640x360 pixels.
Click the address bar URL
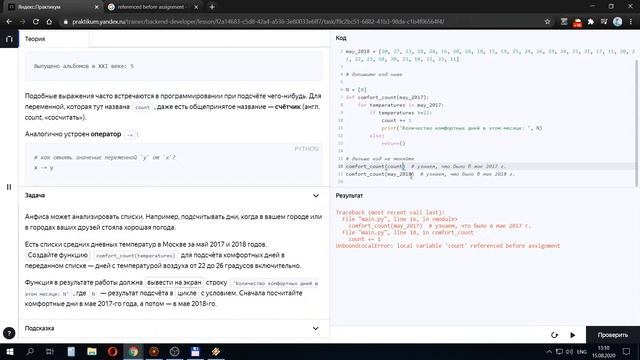point(258,22)
